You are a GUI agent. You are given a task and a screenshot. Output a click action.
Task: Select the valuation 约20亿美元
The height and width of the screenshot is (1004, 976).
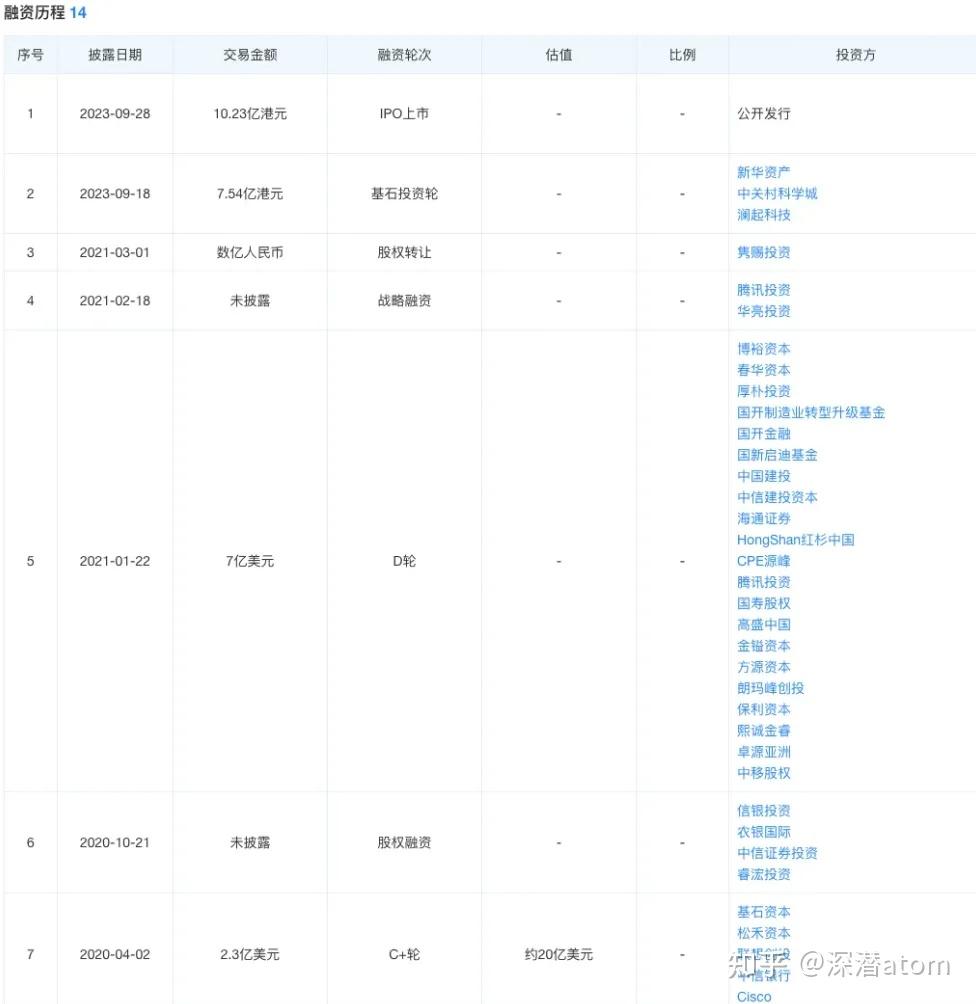pyautogui.click(x=558, y=954)
